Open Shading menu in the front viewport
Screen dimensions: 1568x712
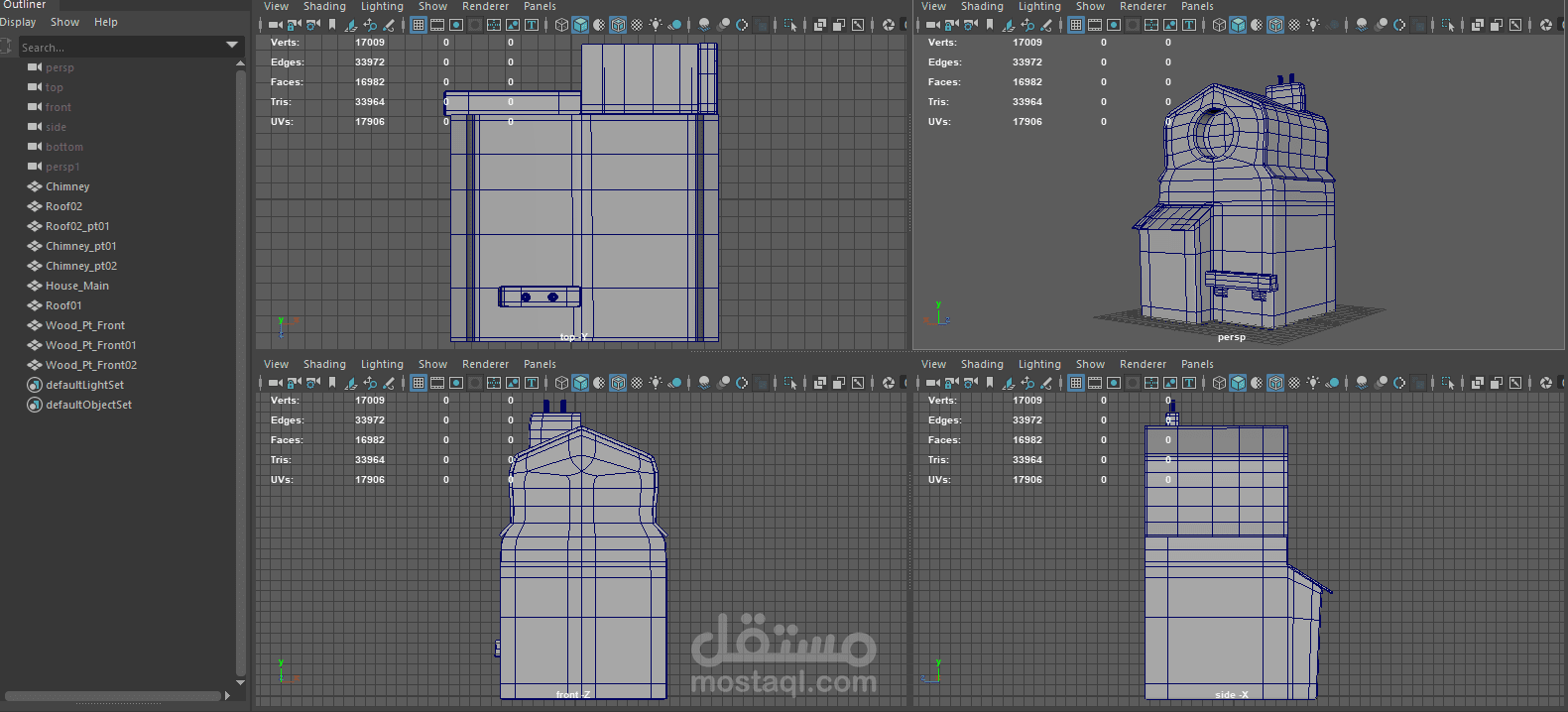tap(324, 365)
